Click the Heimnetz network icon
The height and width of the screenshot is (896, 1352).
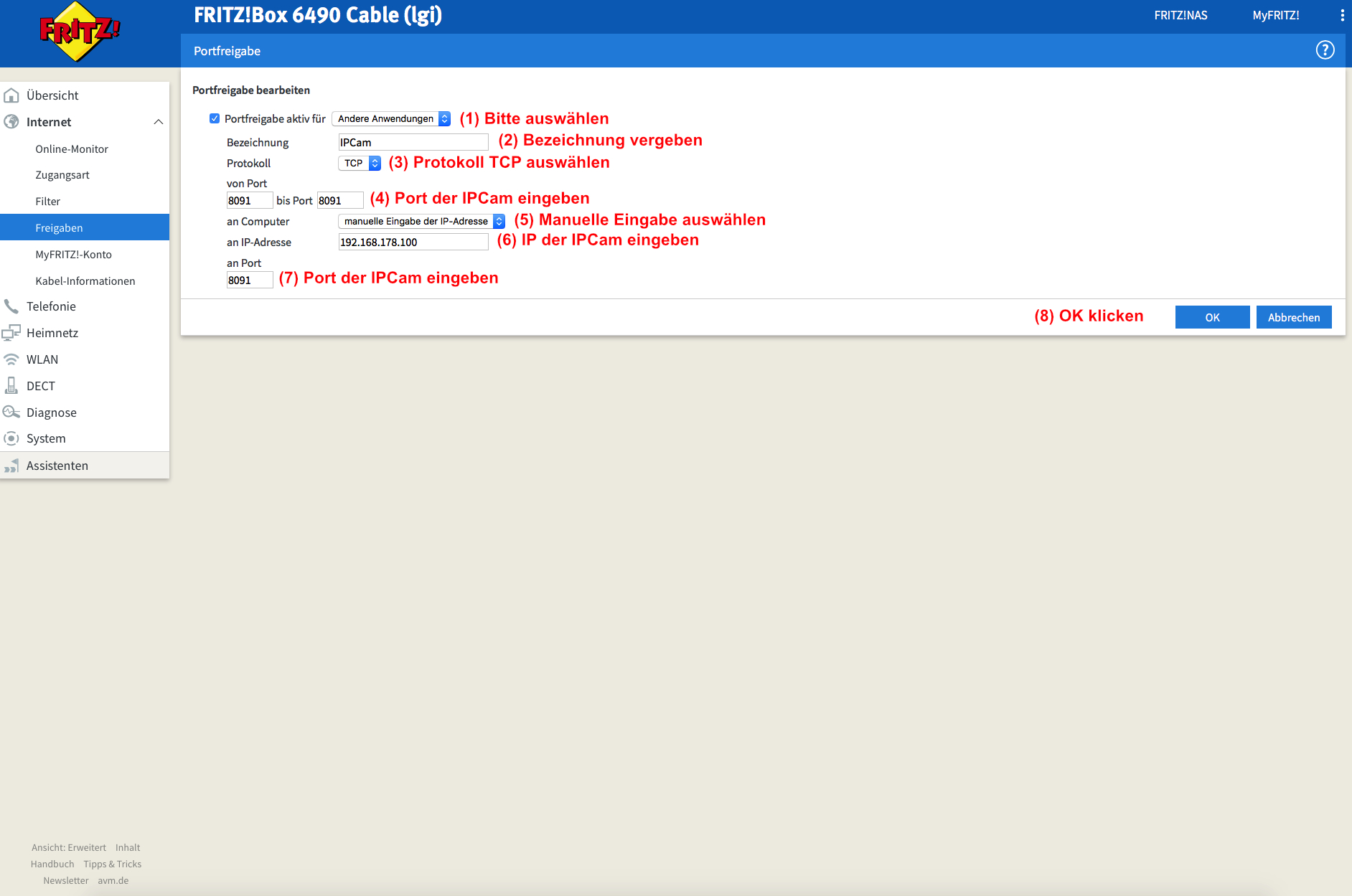point(11,333)
